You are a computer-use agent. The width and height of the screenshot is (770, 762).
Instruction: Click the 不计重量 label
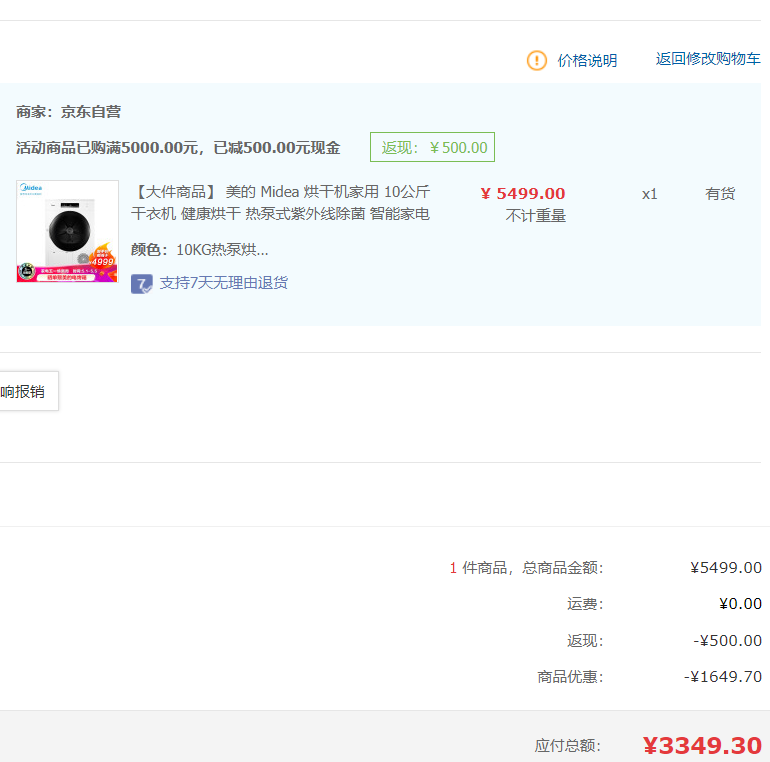pos(535,216)
